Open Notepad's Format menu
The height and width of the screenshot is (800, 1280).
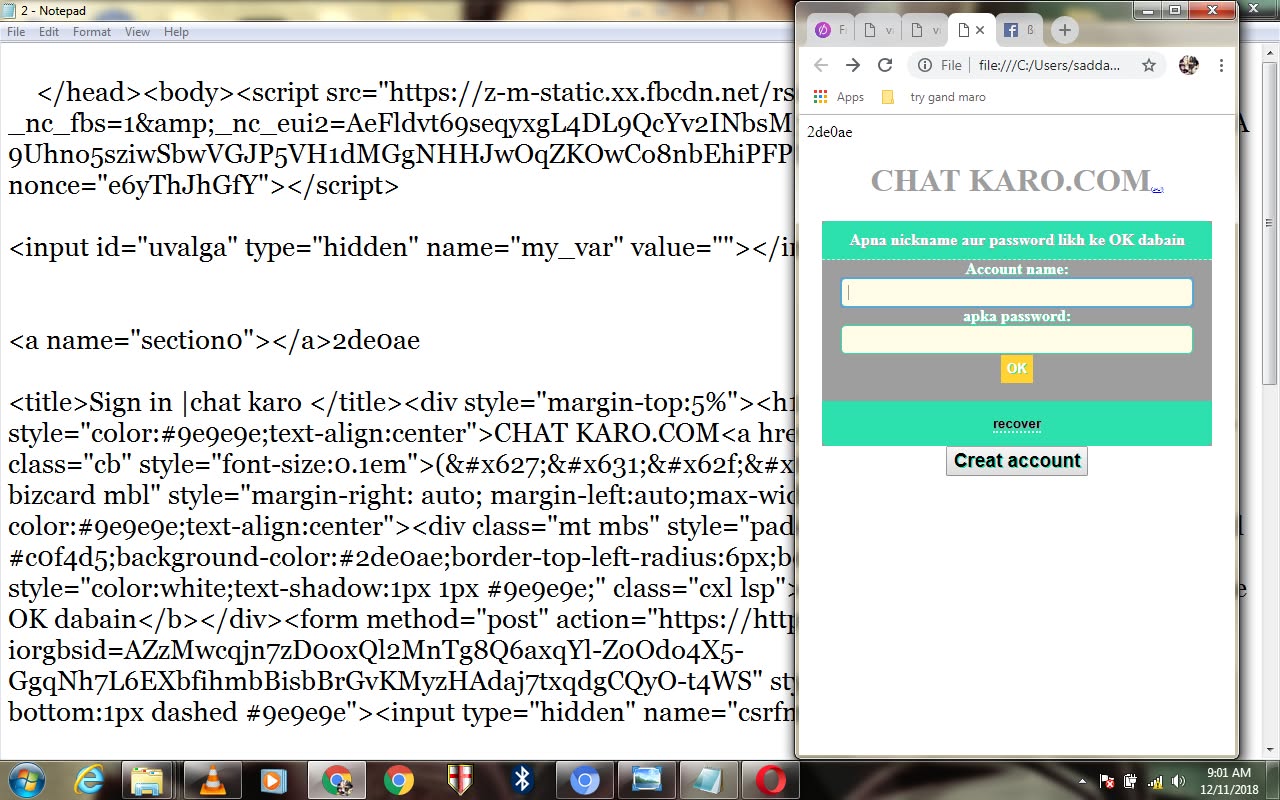click(x=92, y=32)
